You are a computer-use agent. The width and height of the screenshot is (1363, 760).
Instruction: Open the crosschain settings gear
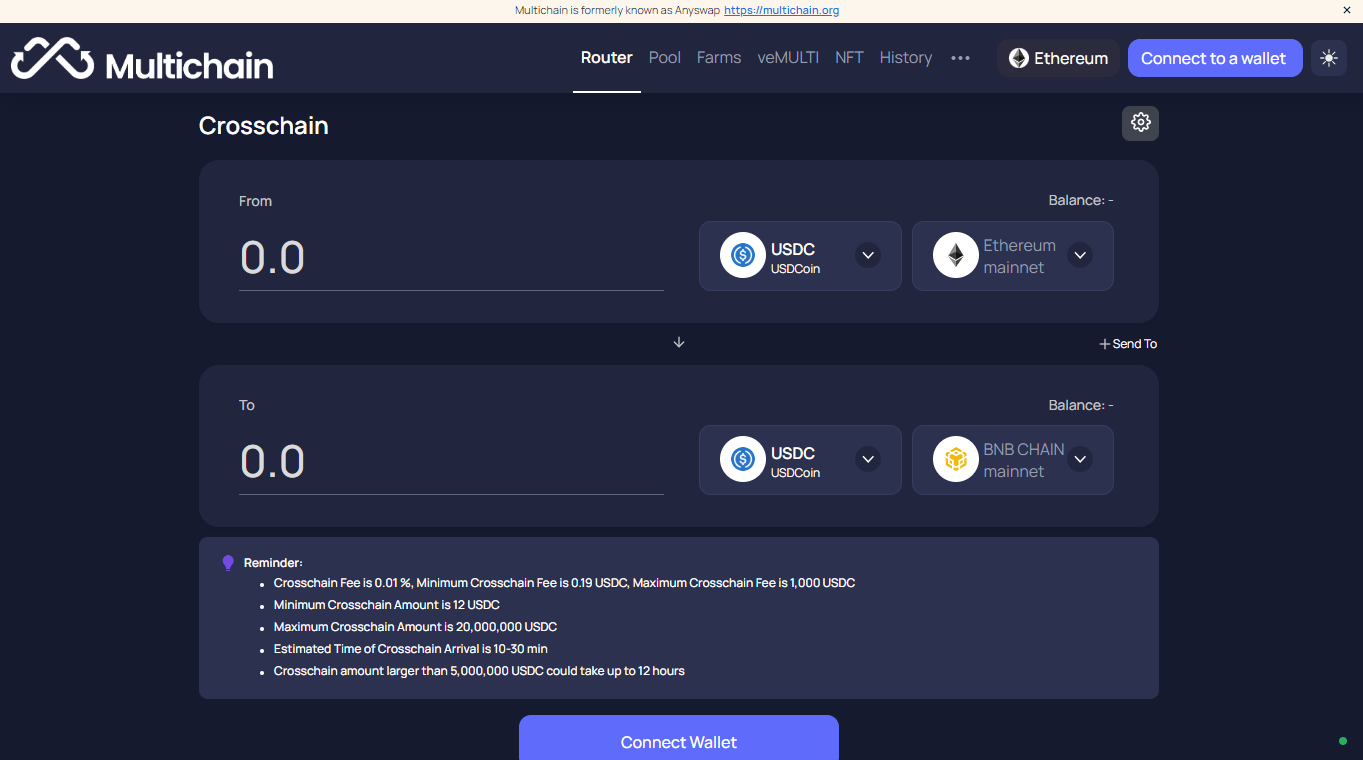pos(1140,123)
